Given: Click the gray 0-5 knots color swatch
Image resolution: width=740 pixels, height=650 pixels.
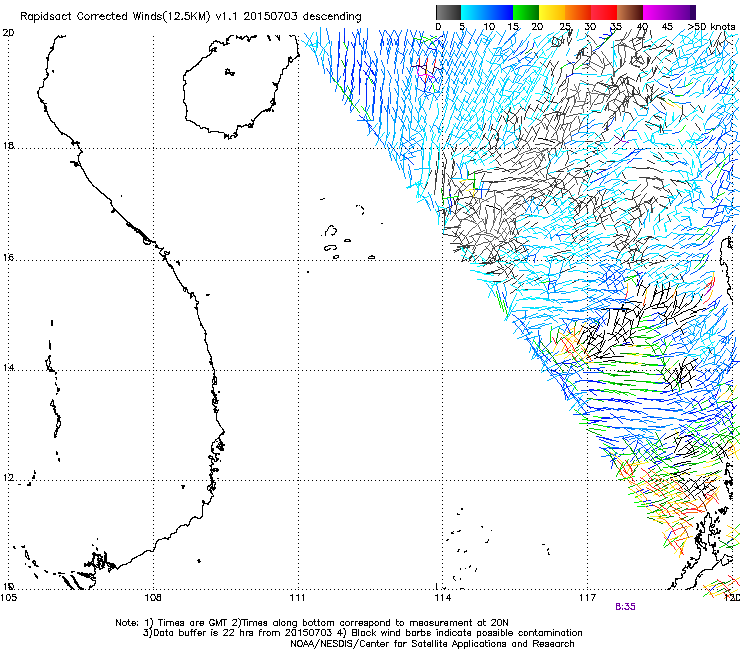Looking at the screenshot, I should point(448,12).
